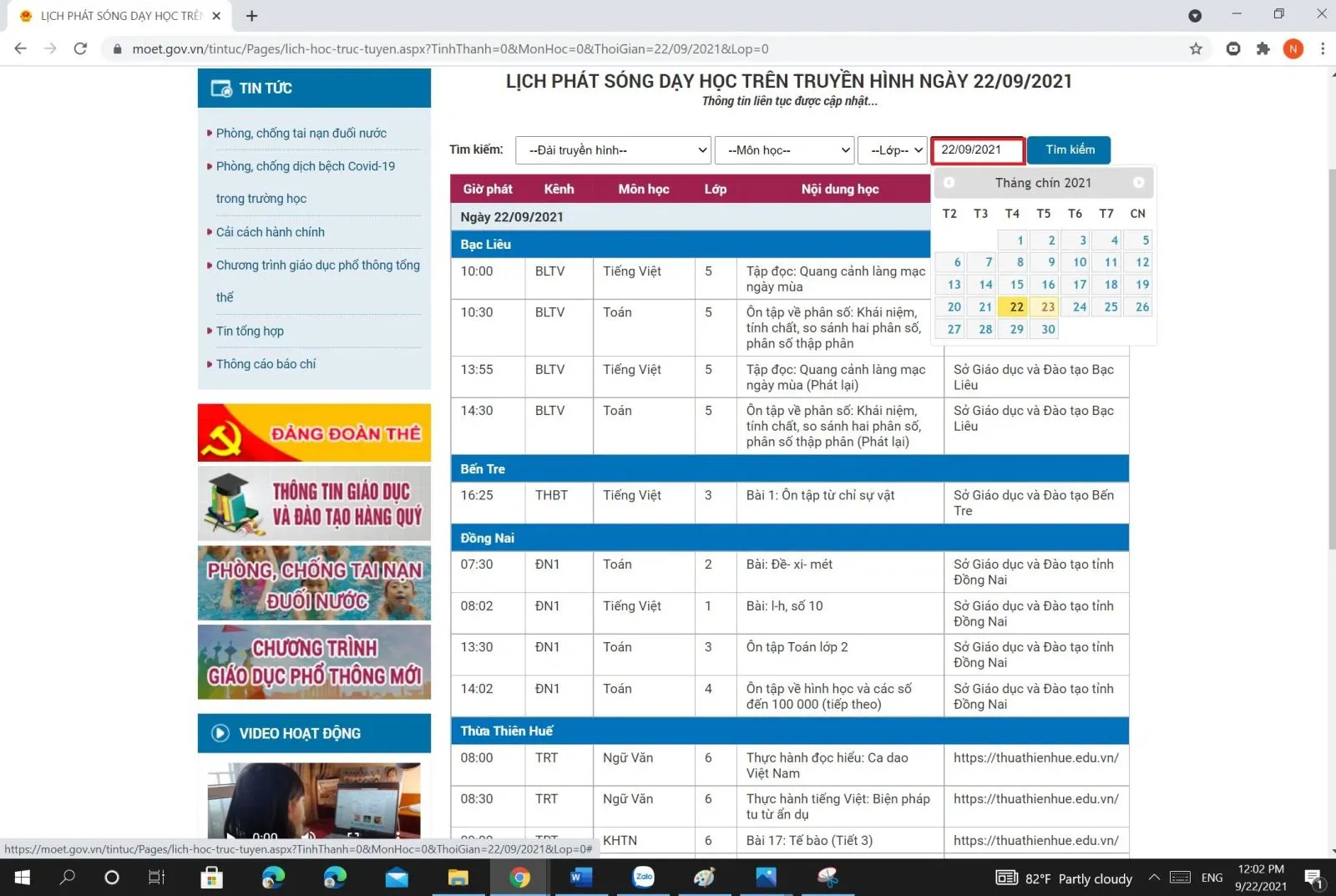The width and height of the screenshot is (1336, 896).
Task: Bookmark this page with star icon
Action: (x=1196, y=48)
